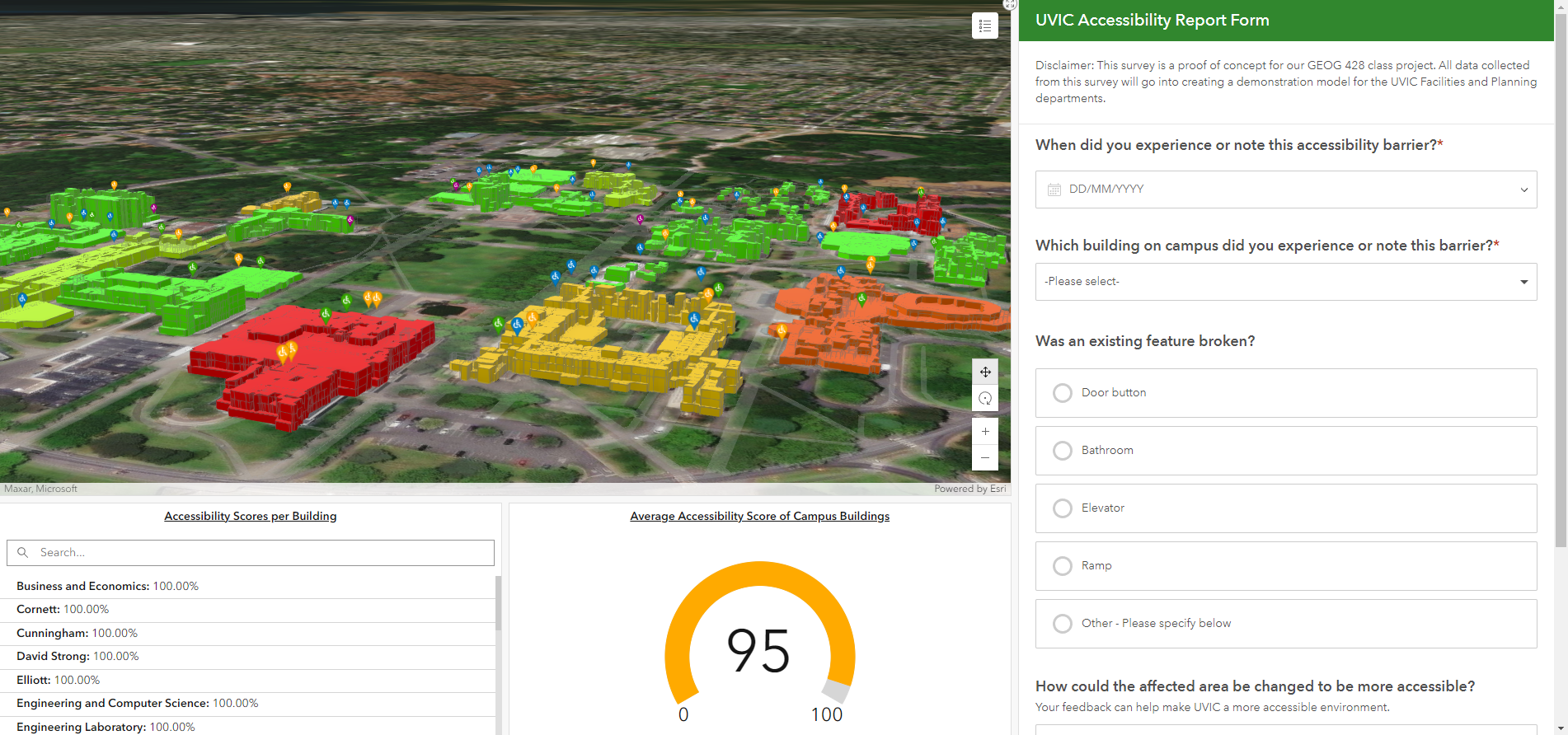Click Accessibility Scores per Building heading
The width and height of the screenshot is (1568, 735).
click(251, 517)
